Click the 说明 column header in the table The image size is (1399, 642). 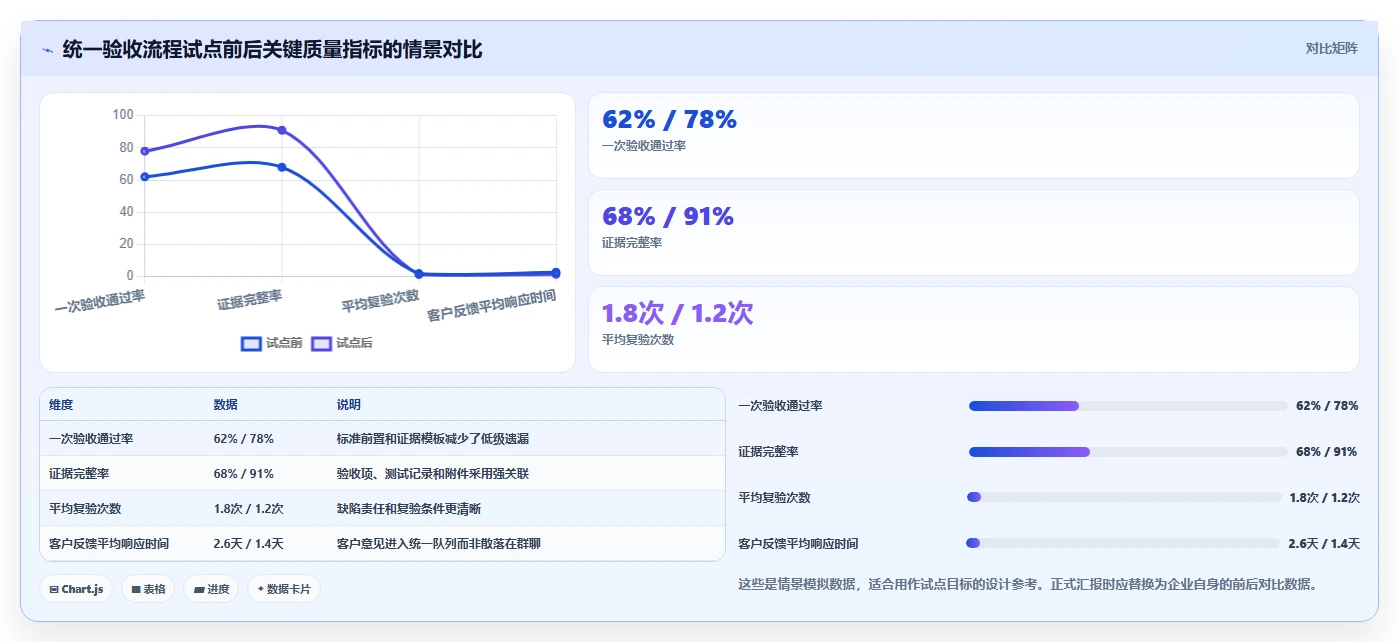tap(349, 405)
